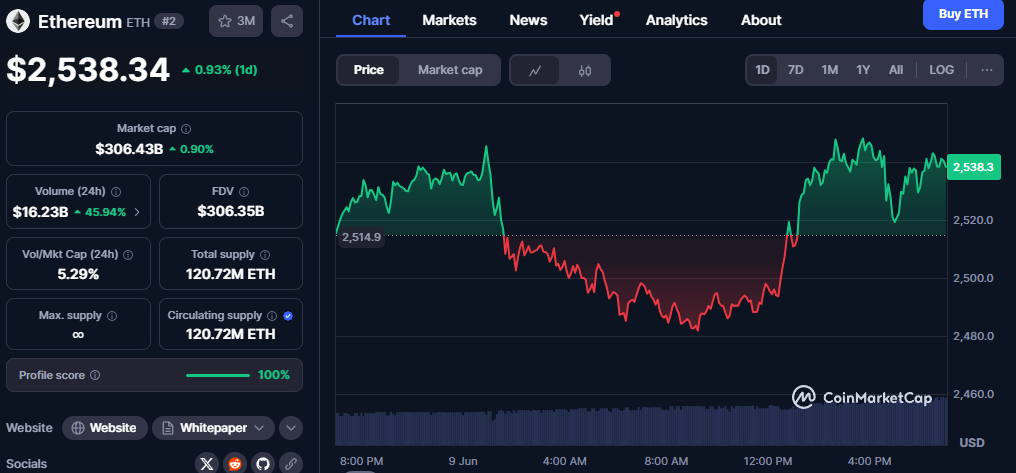Screen dimensions: 1016x473
Task: Click the $16.23B volume value
Action: click(x=40, y=212)
